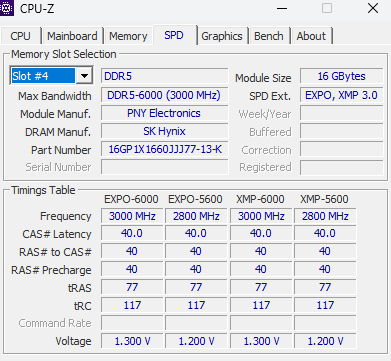This screenshot has width=391, height=361.
Task: Click the EXPO-6000 column header
Action: click(131, 199)
